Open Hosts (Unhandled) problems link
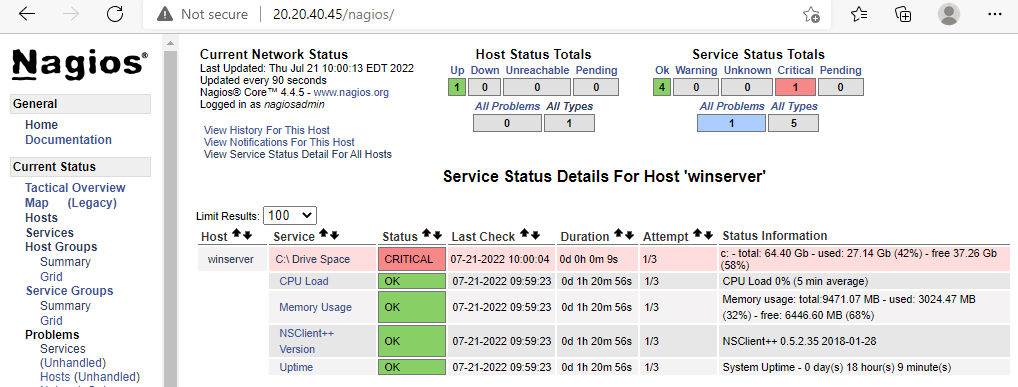Viewport: 1018px width, 387px height. [90, 377]
